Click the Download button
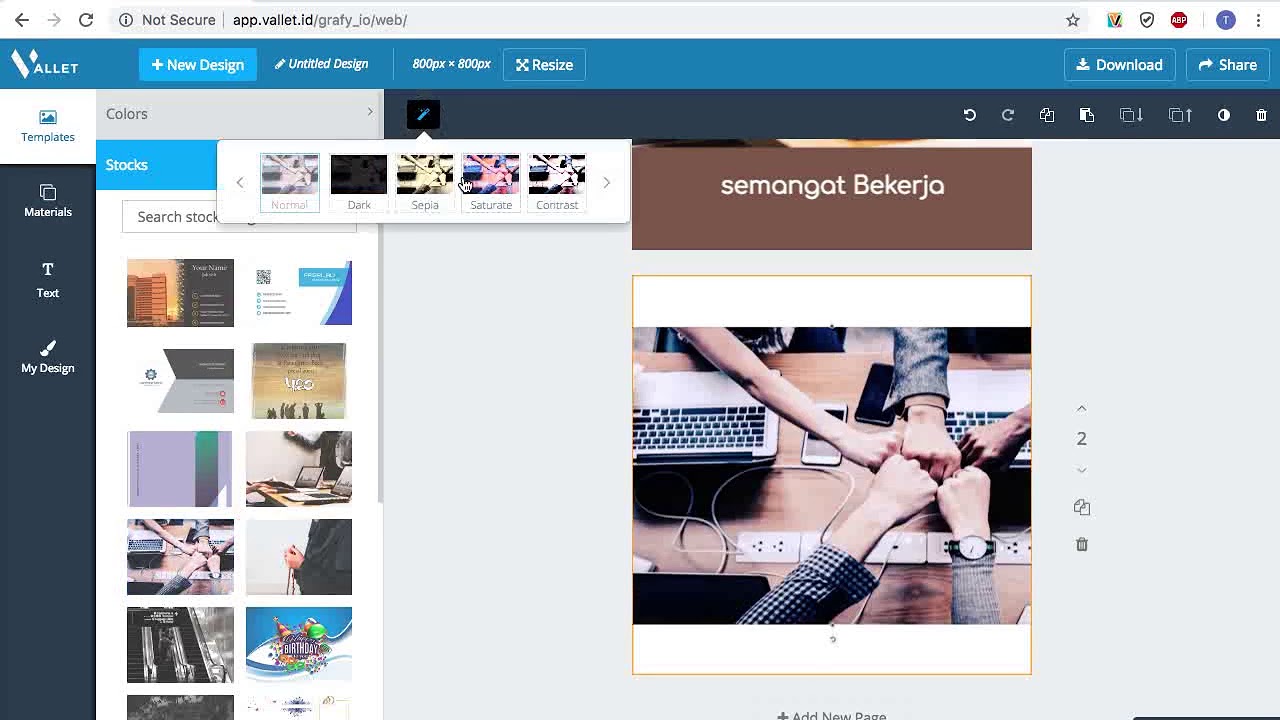1280x720 pixels. click(1119, 65)
